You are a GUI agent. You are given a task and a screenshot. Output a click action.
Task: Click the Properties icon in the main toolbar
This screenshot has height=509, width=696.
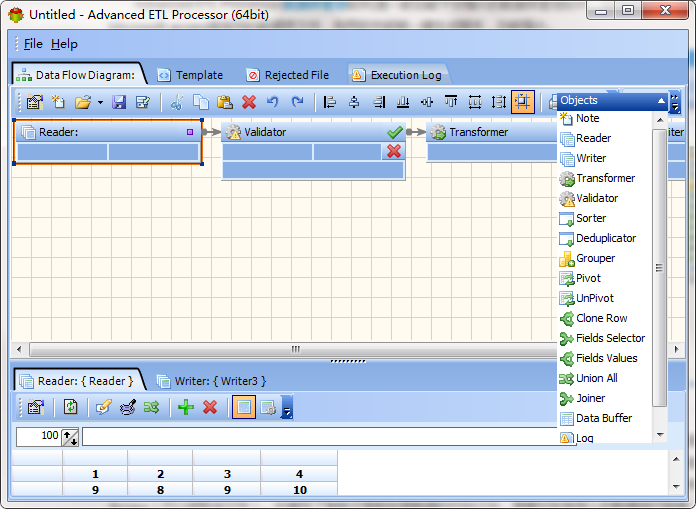pyautogui.click(x=35, y=102)
